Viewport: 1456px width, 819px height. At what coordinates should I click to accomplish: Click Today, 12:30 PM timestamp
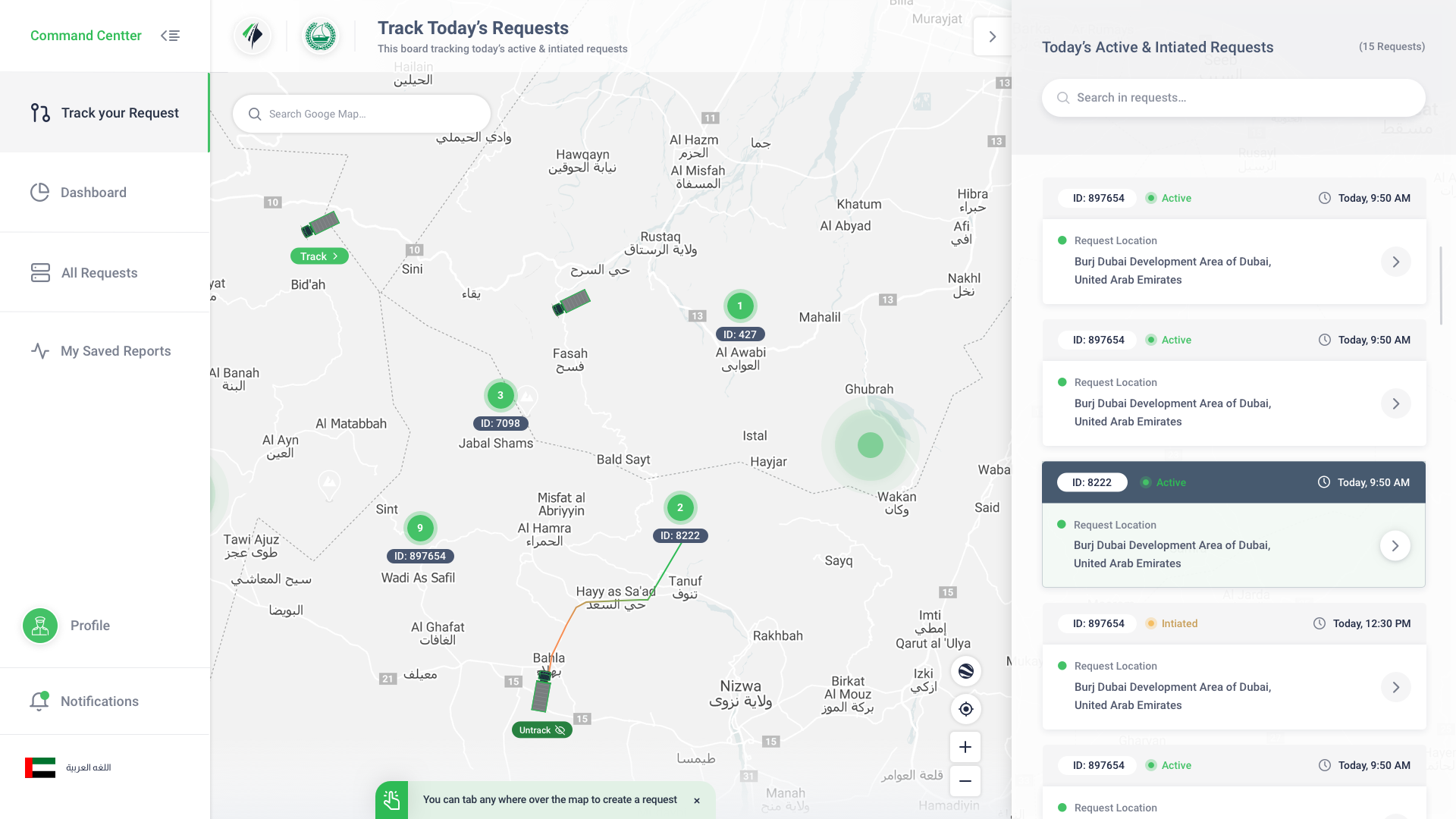click(1371, 623)
